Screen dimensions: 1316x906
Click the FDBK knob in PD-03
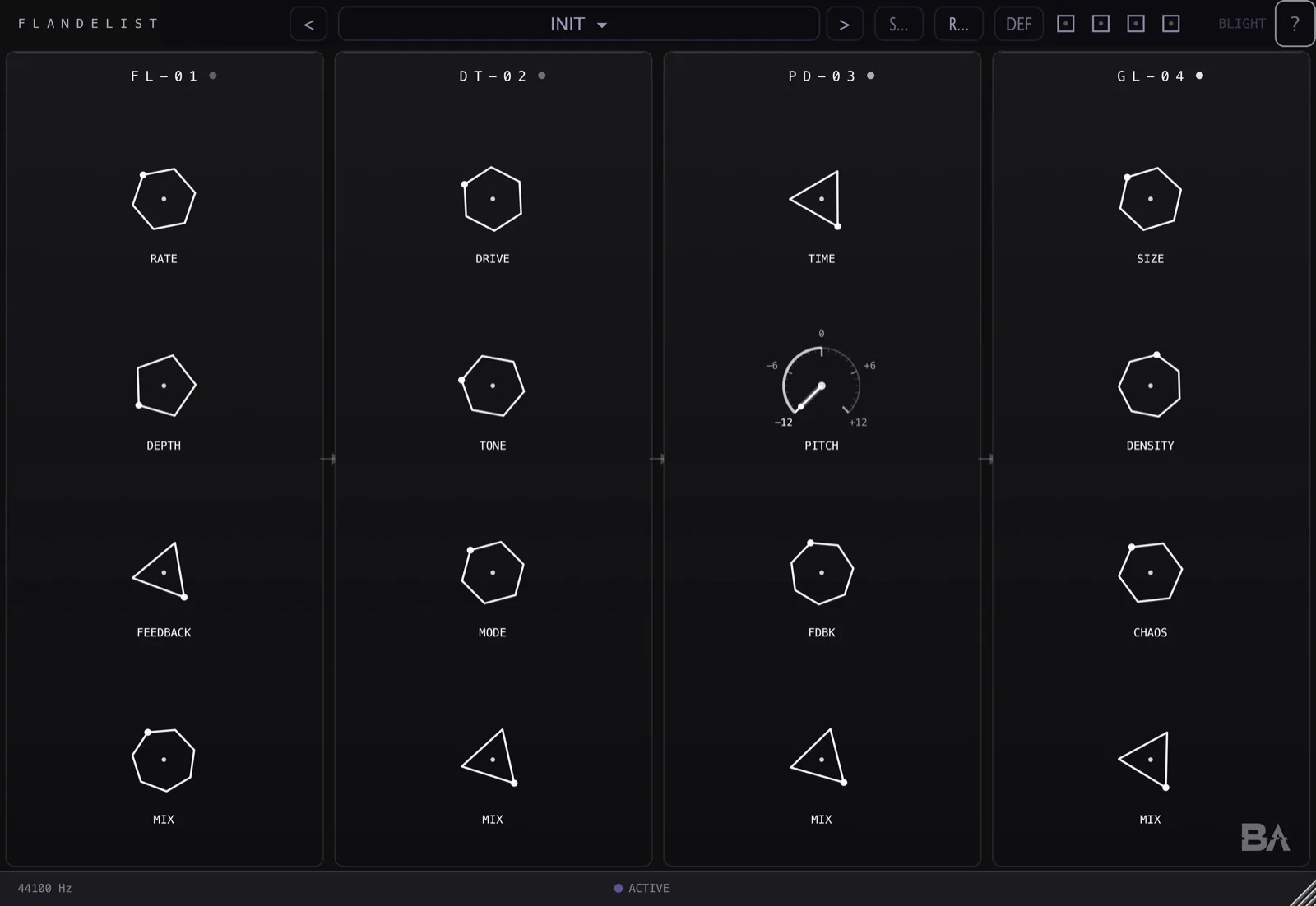[x=822, y=572]
